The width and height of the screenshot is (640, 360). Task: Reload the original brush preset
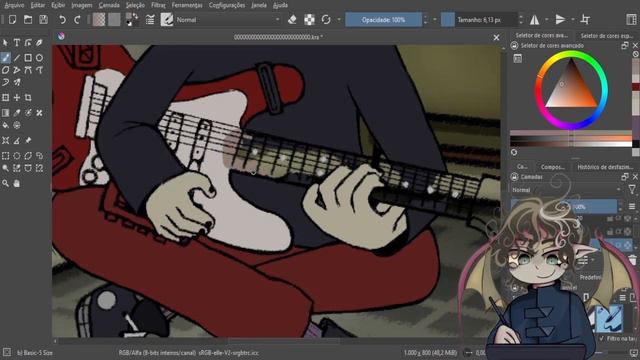point(326,20)
